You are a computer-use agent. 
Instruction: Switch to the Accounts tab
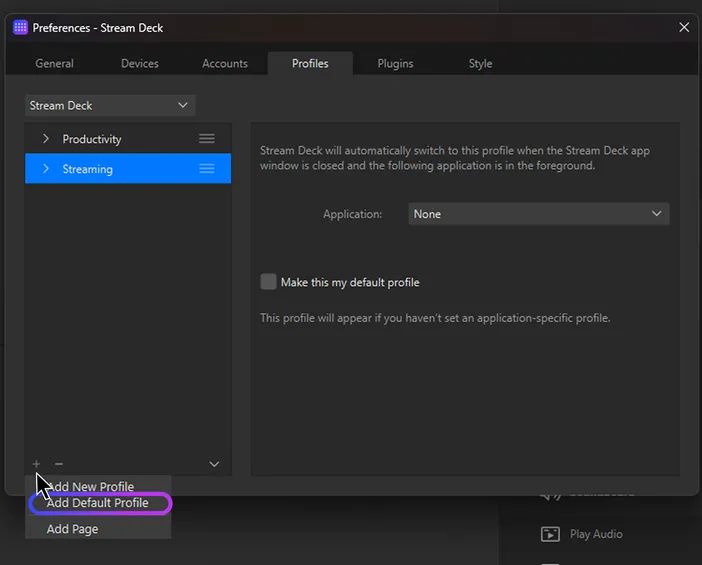225,64
